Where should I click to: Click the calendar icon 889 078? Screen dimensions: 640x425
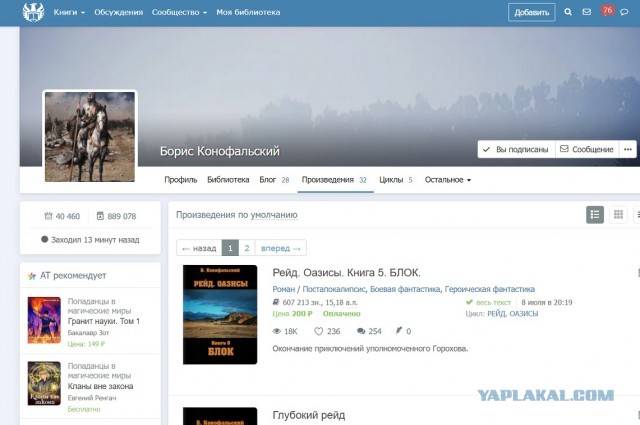(x=100, y=216)
